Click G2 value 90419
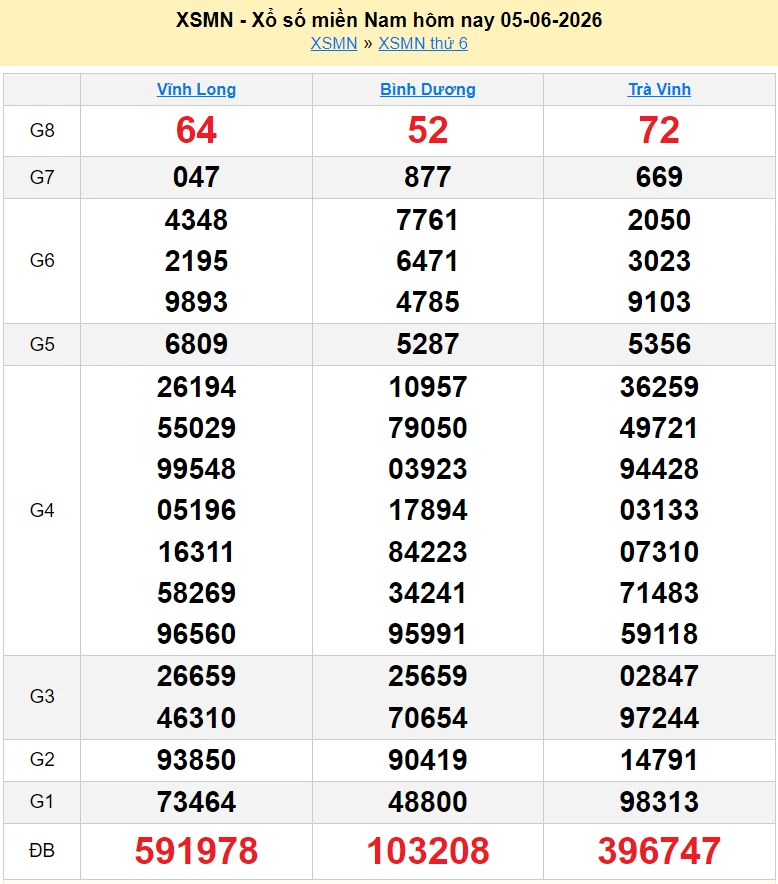The width and height of the screenshot is (778, 884). point(428,760)
